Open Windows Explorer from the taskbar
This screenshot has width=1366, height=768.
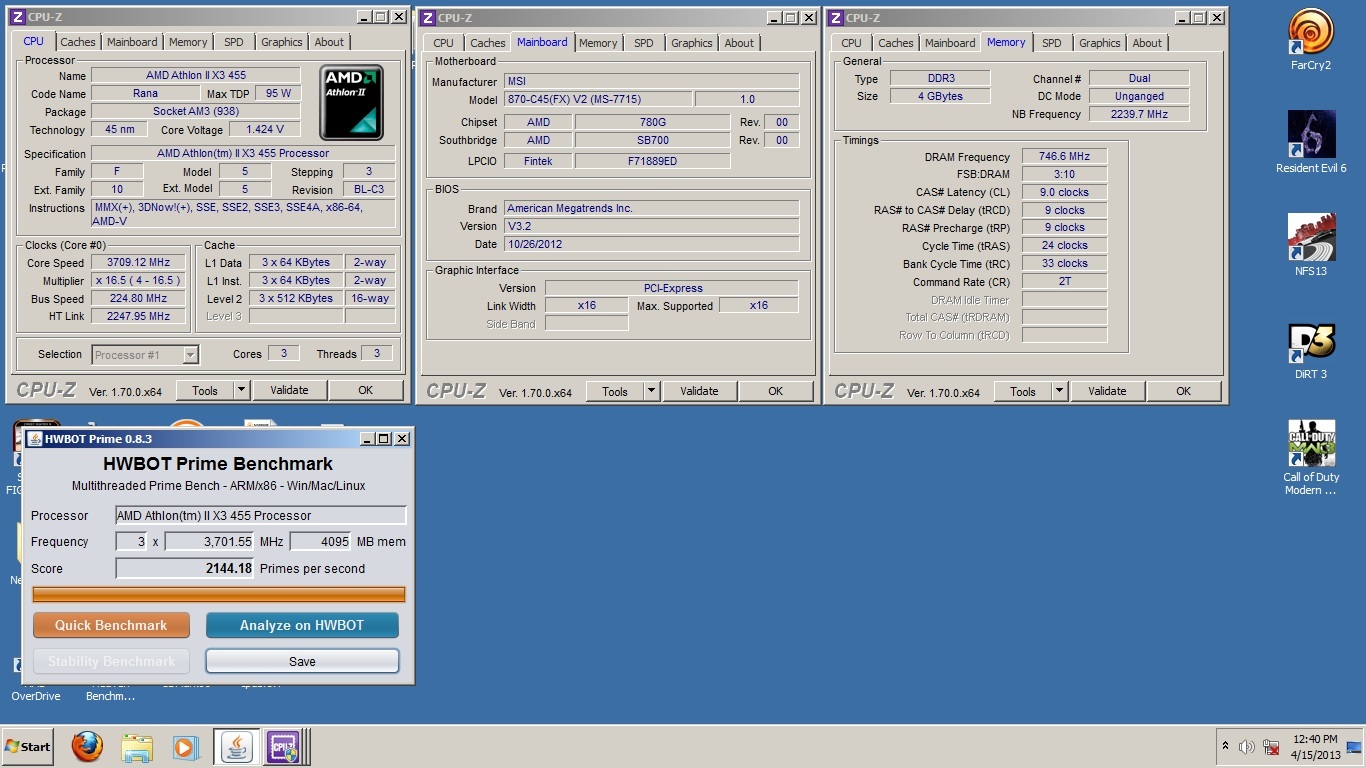click(x=137, y=747)
